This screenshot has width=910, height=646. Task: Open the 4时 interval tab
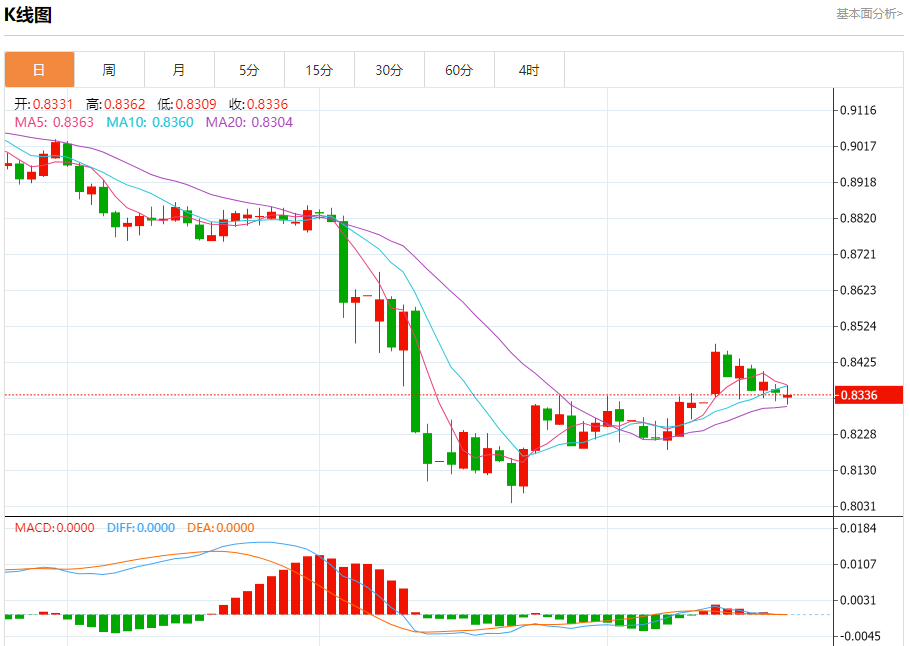[x=529, y=70]
